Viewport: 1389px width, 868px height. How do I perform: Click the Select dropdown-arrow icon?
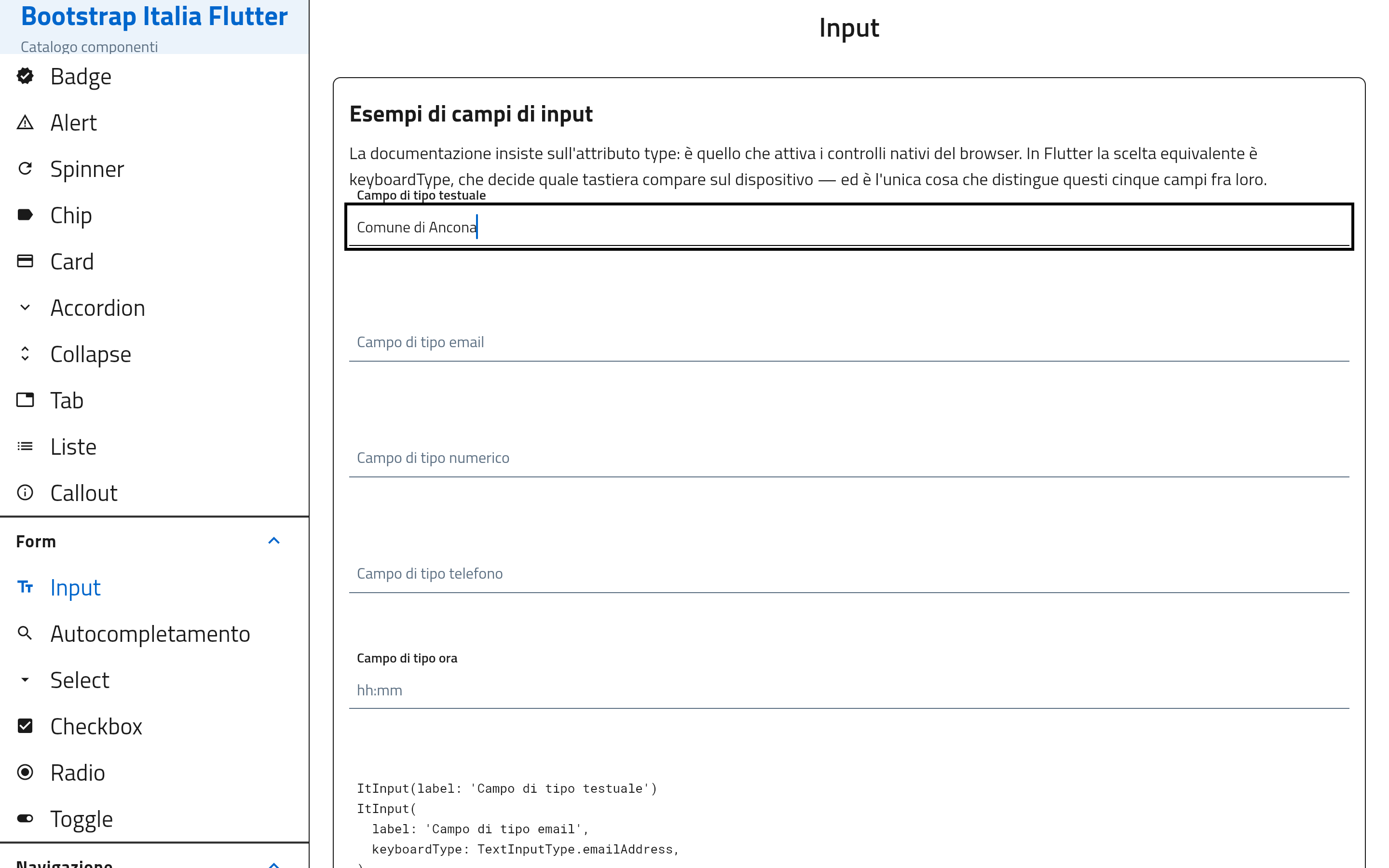pos(25,680)
